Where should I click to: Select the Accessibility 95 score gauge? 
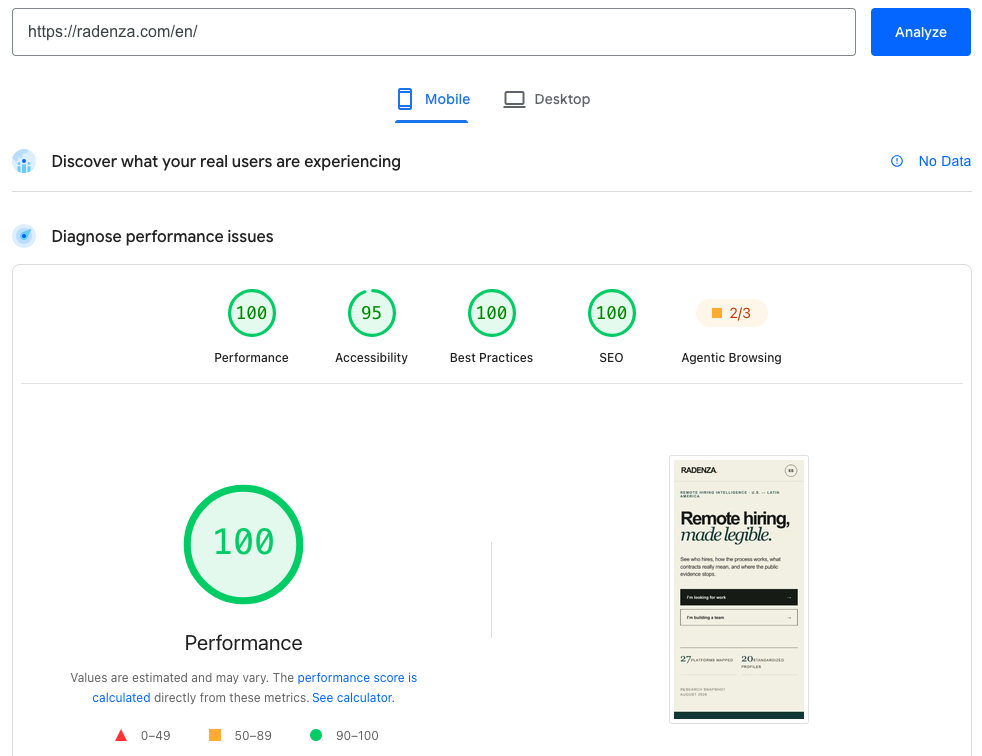click(x=371, y=313)
